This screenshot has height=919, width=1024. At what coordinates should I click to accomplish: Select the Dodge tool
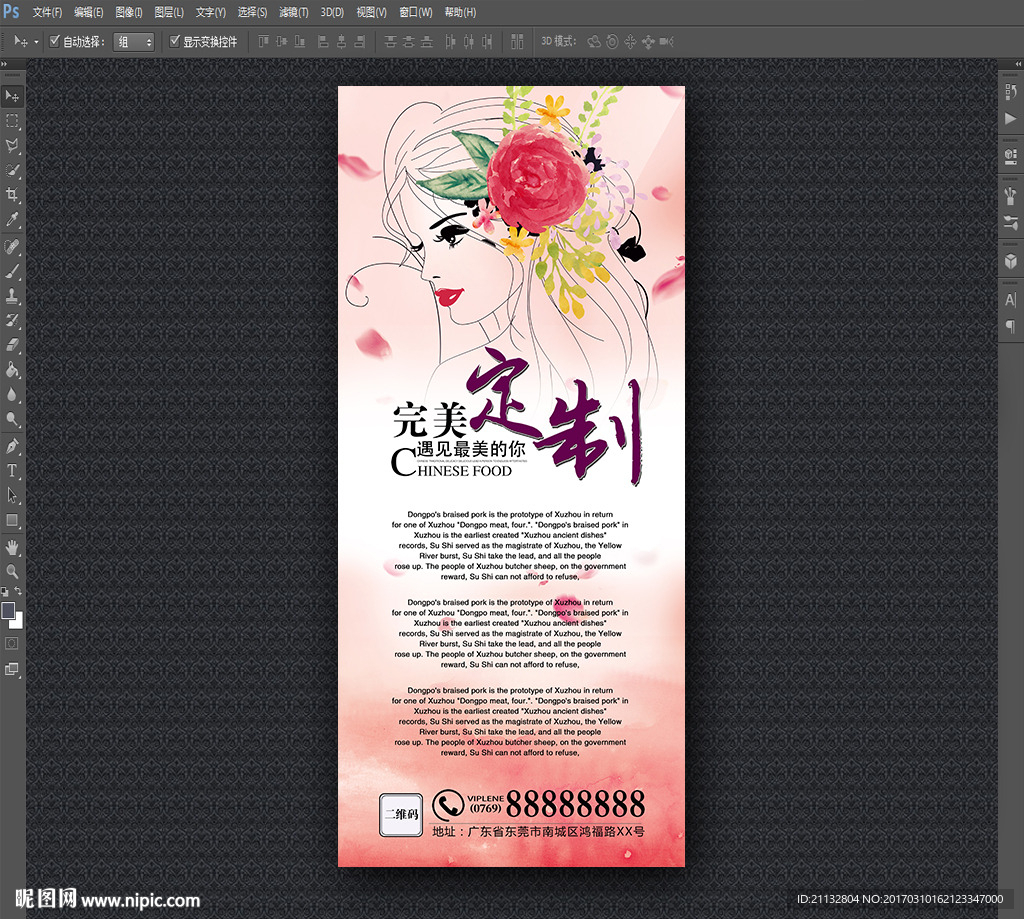(12, 419)
